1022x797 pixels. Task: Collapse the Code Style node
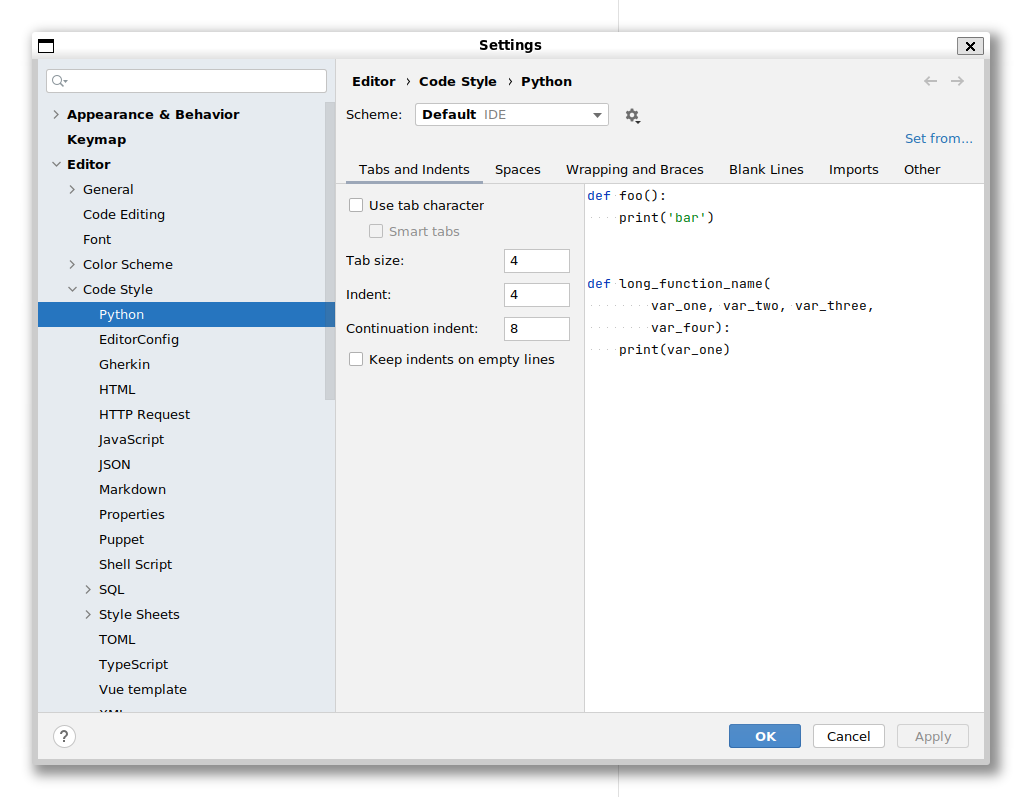tap(72, 289)
